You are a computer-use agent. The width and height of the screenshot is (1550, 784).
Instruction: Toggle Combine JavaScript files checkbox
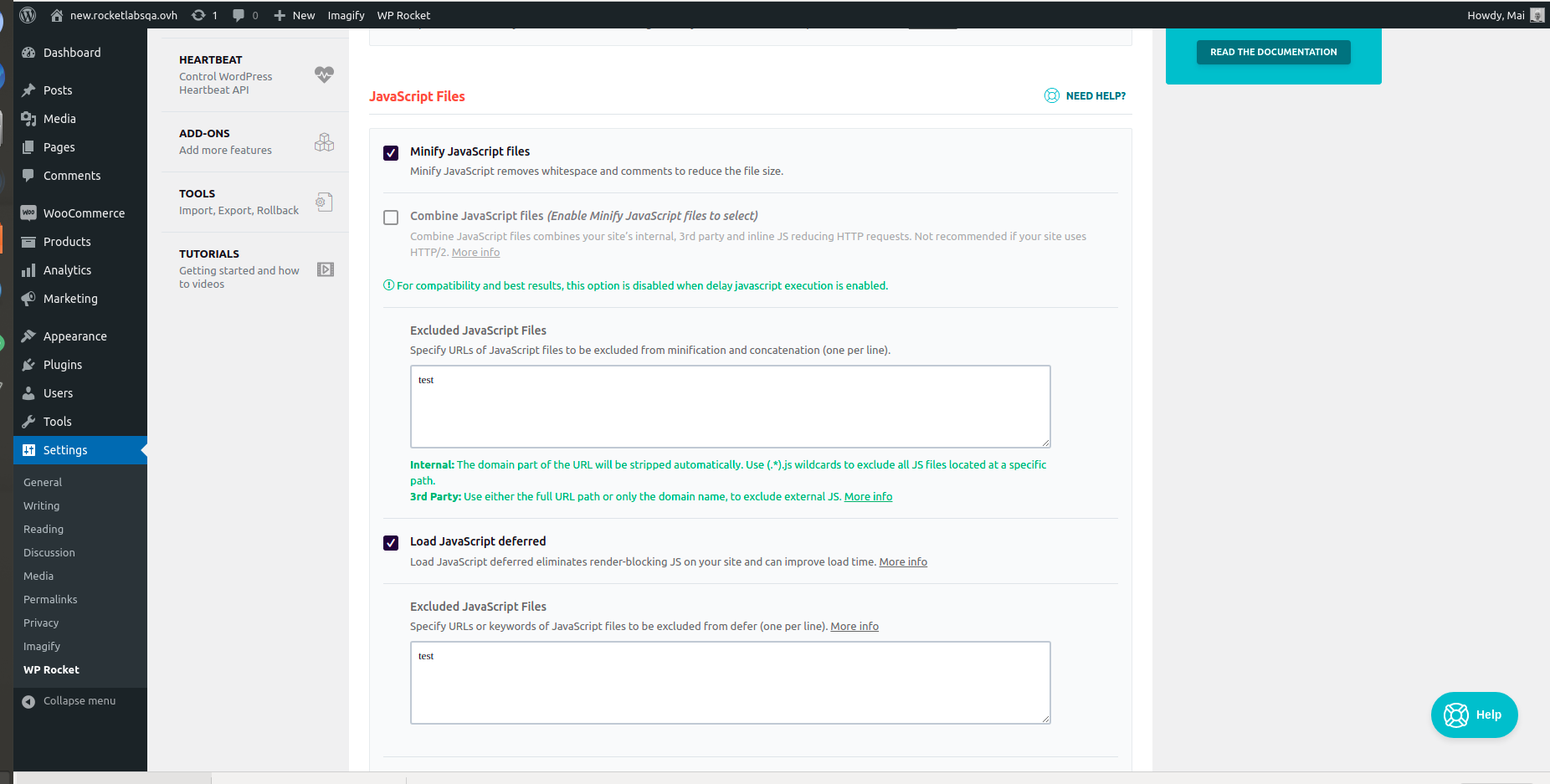click(391, 218)
